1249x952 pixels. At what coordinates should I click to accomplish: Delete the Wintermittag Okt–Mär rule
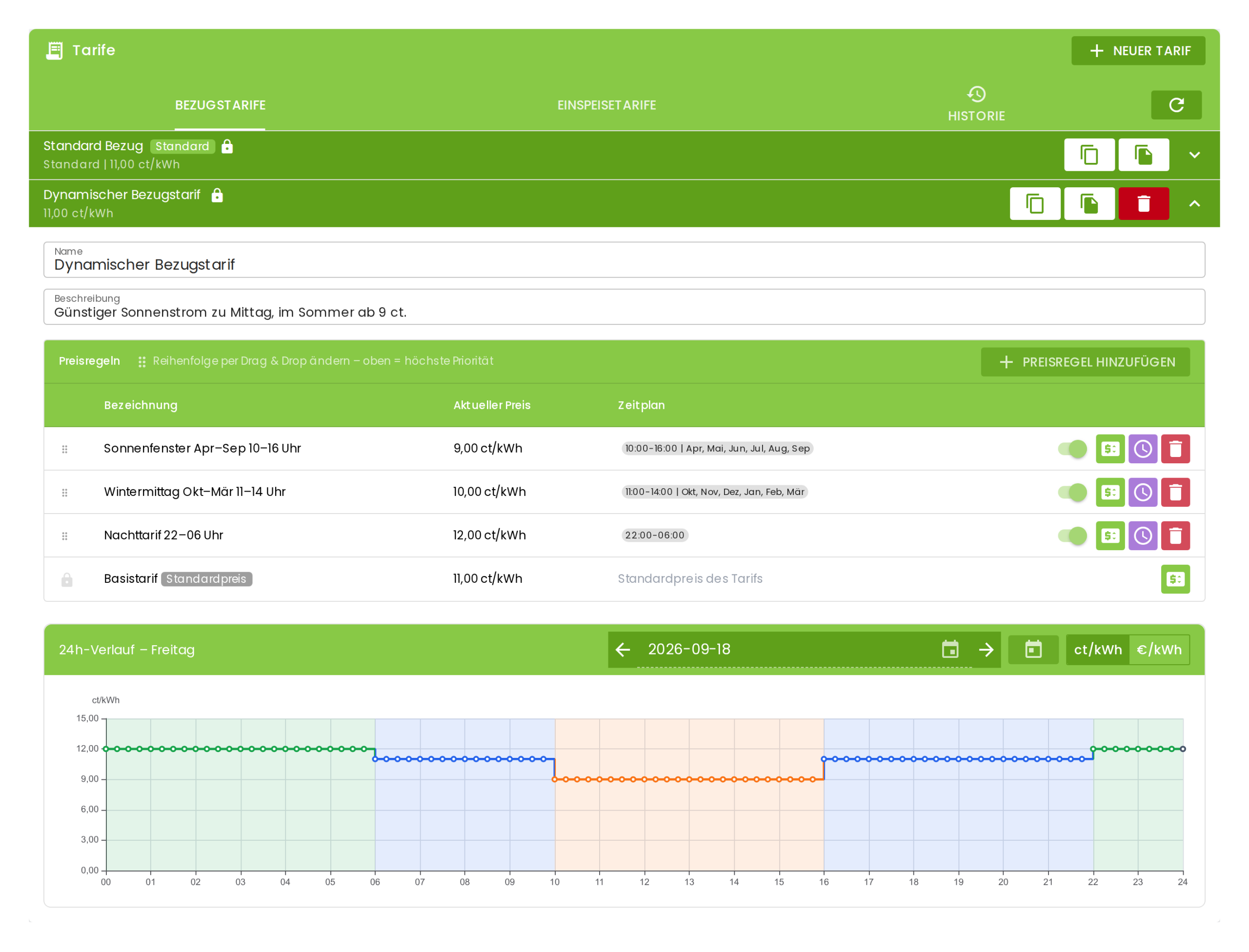(1175, 493)
